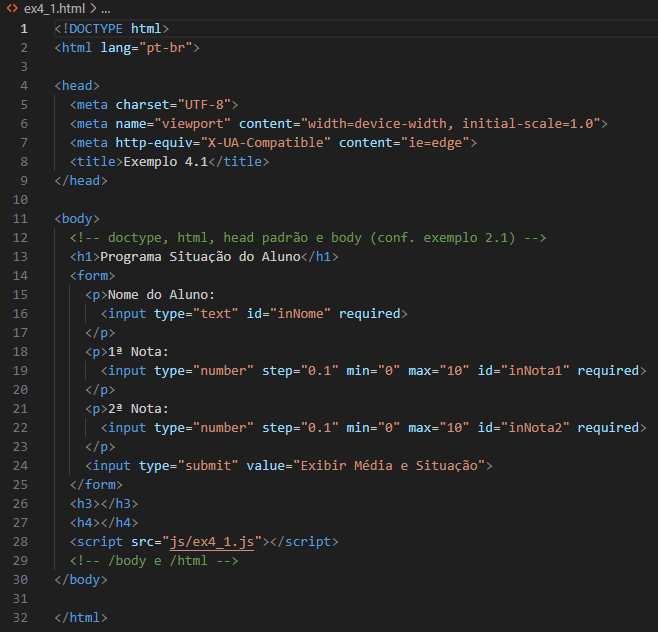
Task: Click the empty h4 element
Action: pos(104,523)
